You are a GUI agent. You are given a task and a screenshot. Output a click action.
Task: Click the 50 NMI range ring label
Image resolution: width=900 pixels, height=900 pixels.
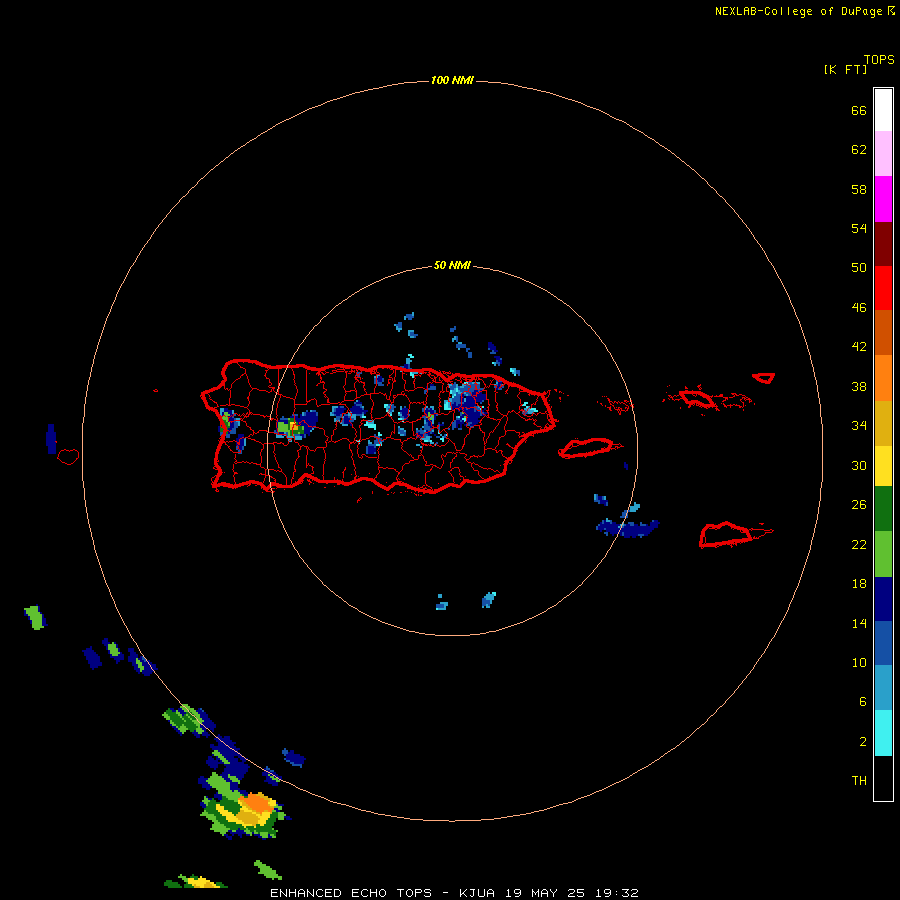point(452,265)
